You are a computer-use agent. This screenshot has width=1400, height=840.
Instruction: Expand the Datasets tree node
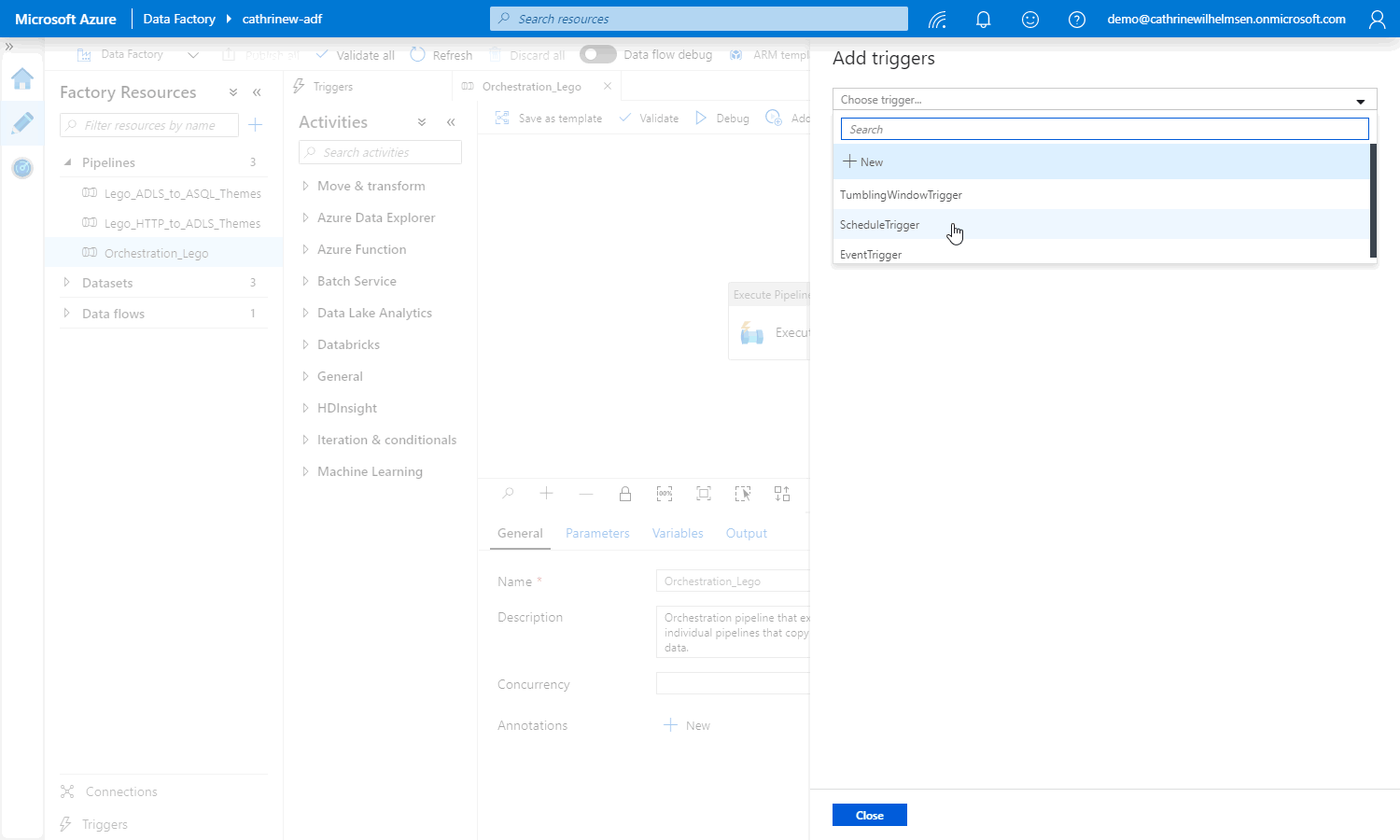[66, 283]
